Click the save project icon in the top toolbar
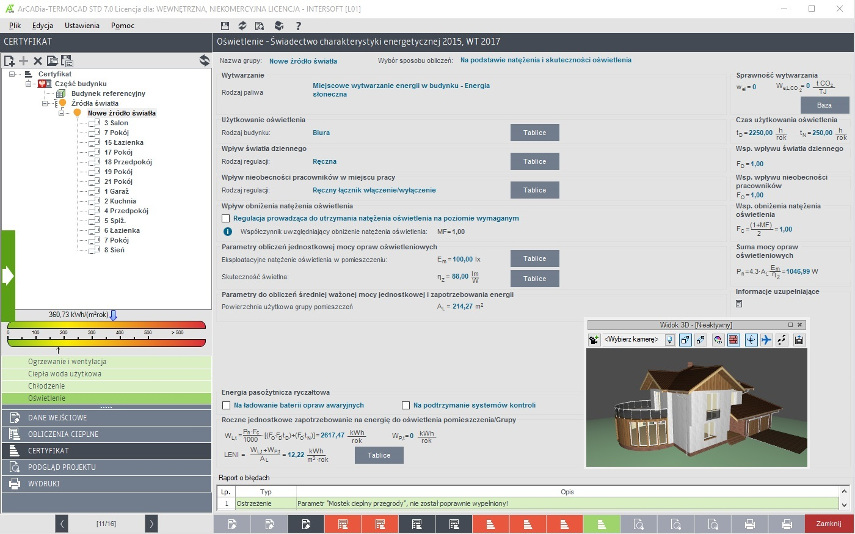Viewport: 855px width, 534px height. pyautogui.click(x=225, y=26)
